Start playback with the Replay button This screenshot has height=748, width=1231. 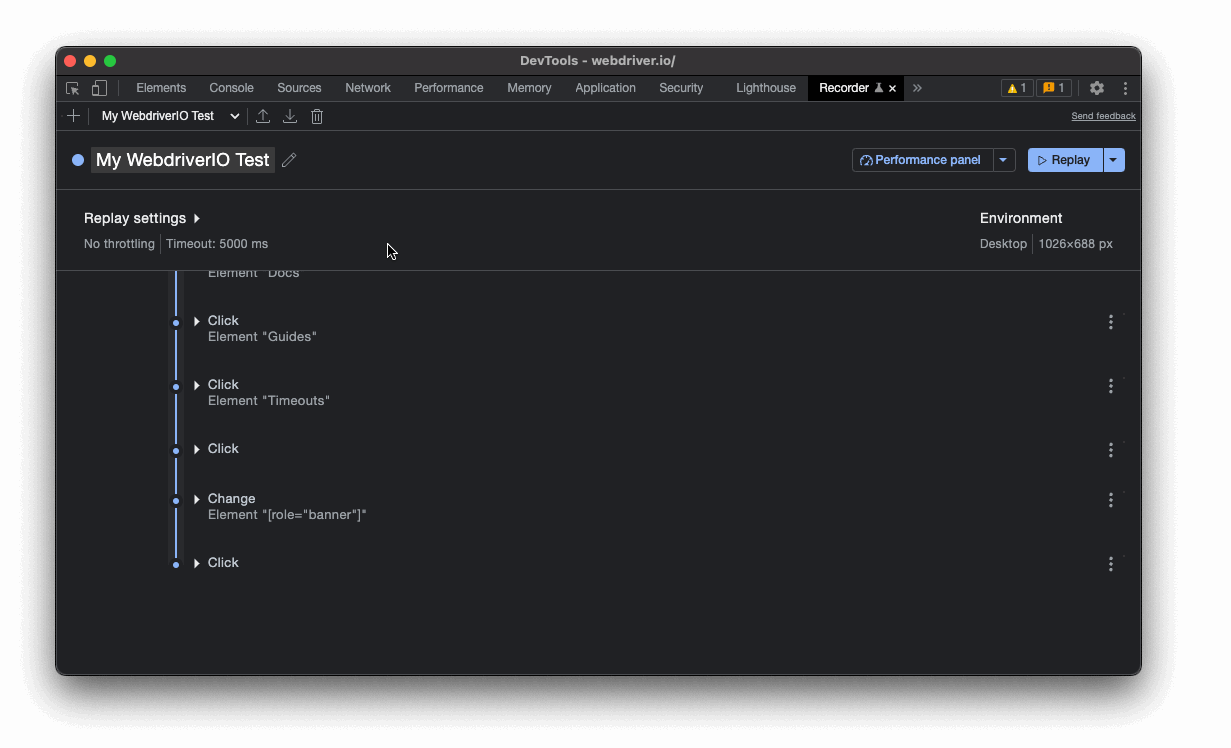(1064, 160)
